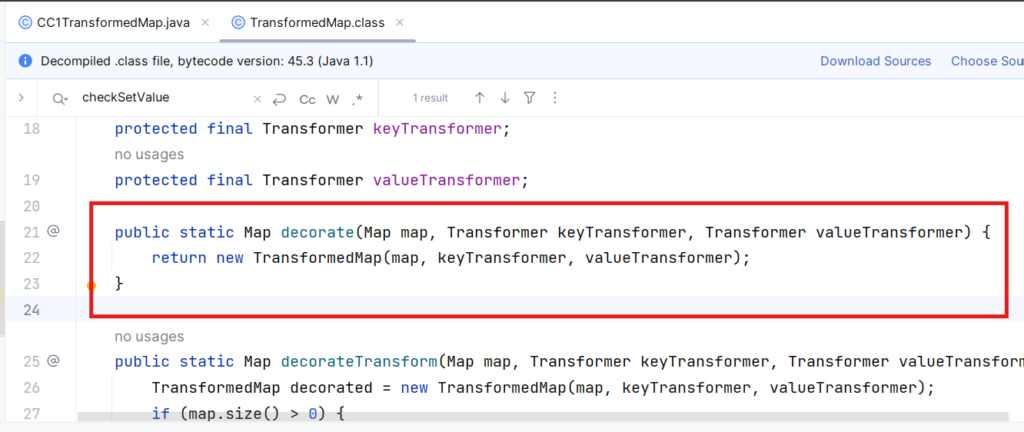The image size is (1024, 432).
Task: Click the new line icon in search
Action: point(280,98)
